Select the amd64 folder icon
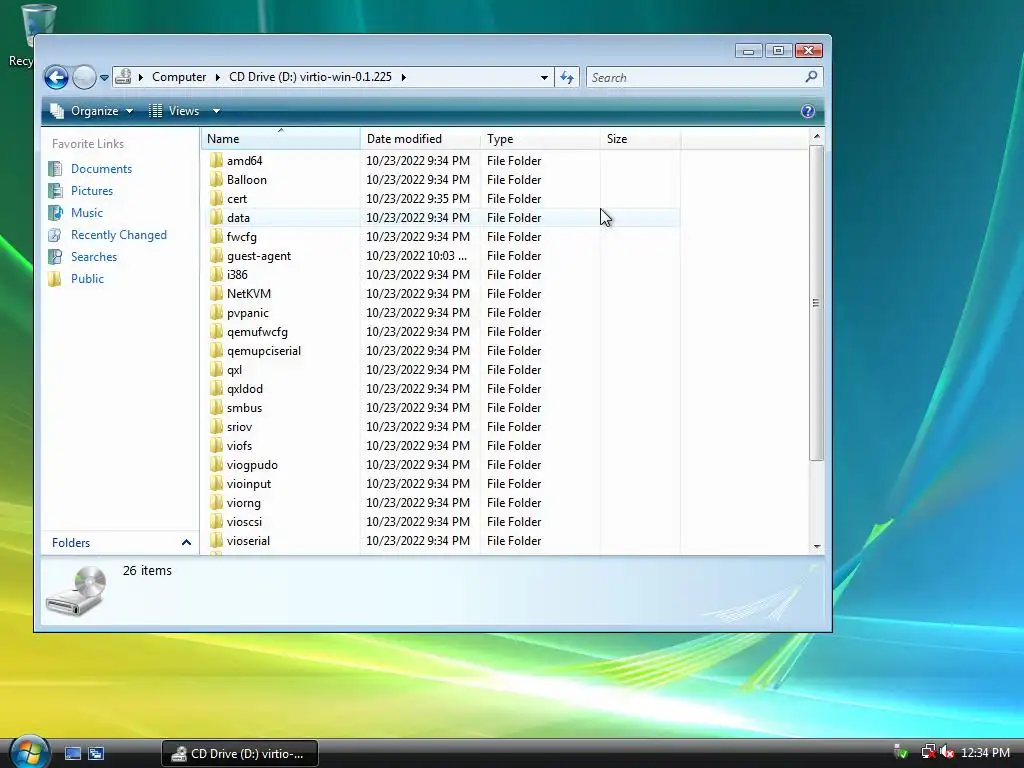Screen dimensions: 1024x768 point(216,161)
